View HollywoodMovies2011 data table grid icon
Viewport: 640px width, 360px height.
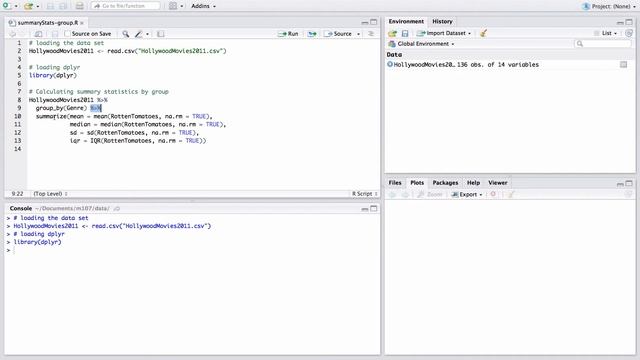click(x=623, y=64)
